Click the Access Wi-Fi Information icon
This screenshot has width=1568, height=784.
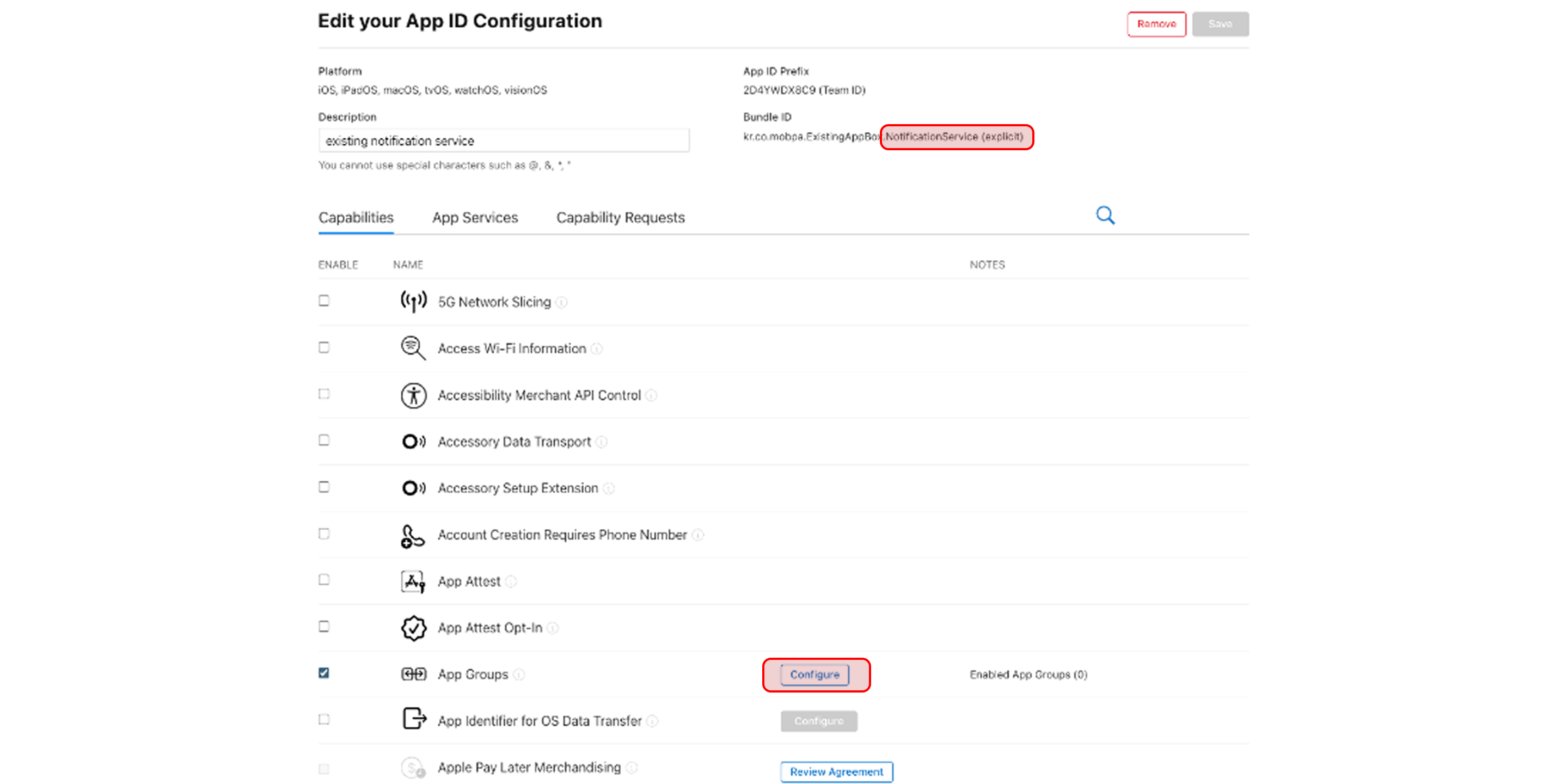click(413, 348)
